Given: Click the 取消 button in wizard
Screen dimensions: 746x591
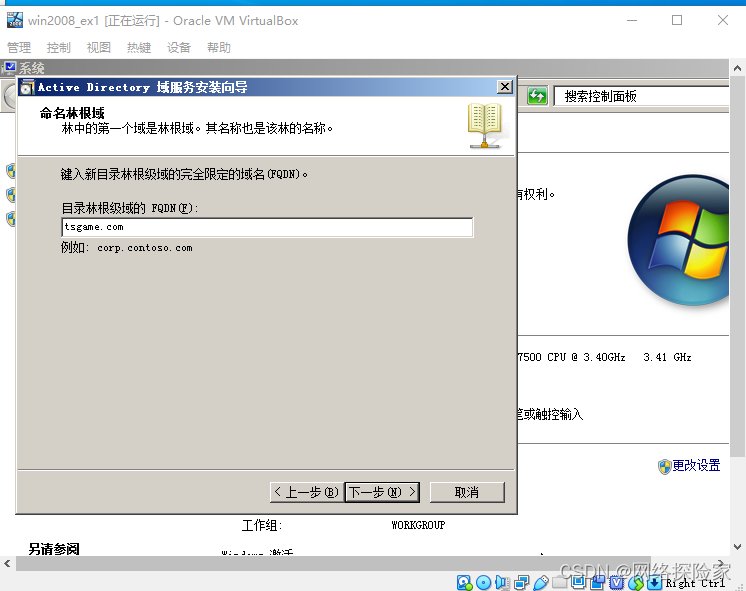Looking at the screenshot, I should 467,492.
